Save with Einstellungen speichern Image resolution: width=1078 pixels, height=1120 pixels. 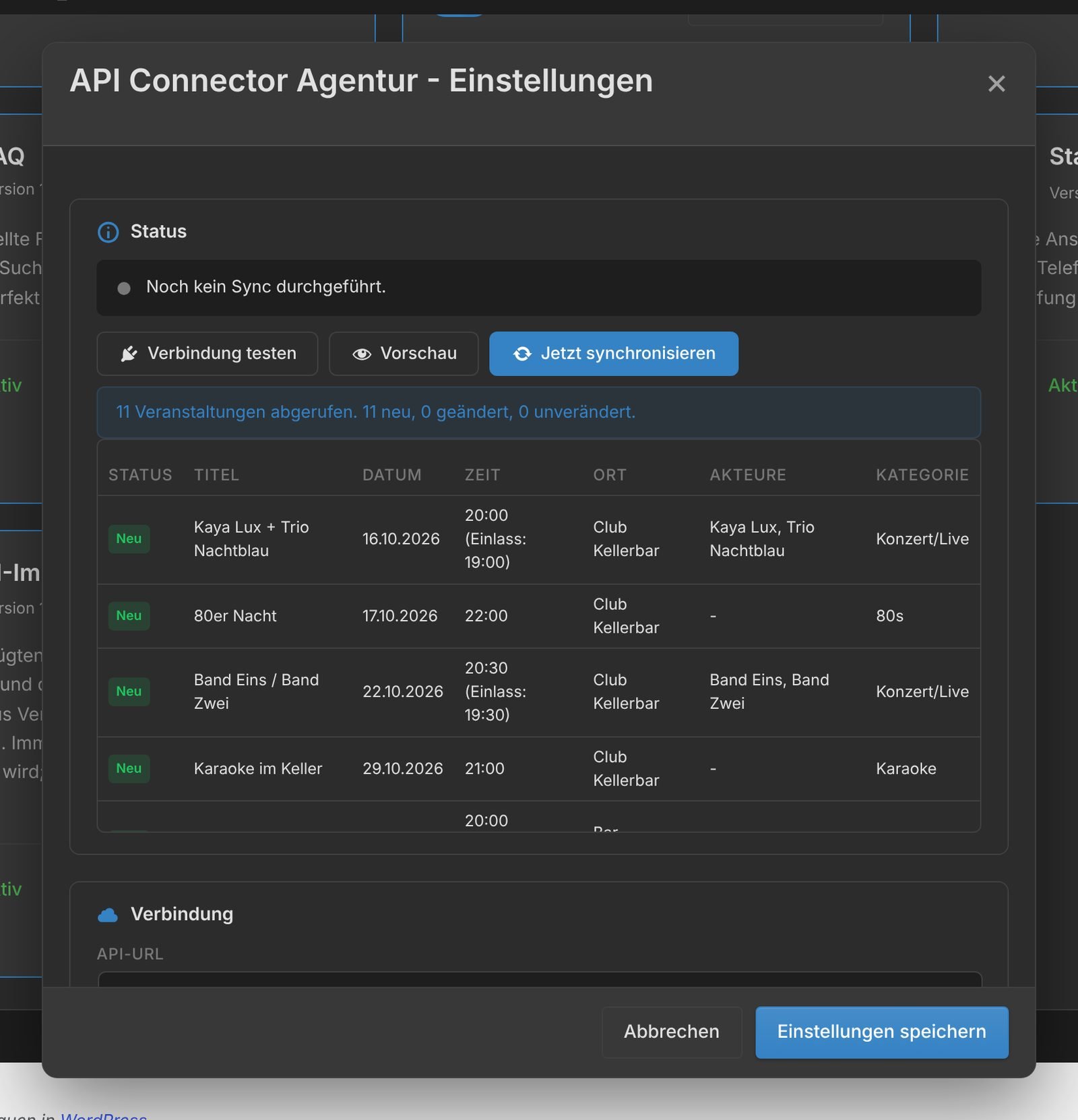point(882,1032)
